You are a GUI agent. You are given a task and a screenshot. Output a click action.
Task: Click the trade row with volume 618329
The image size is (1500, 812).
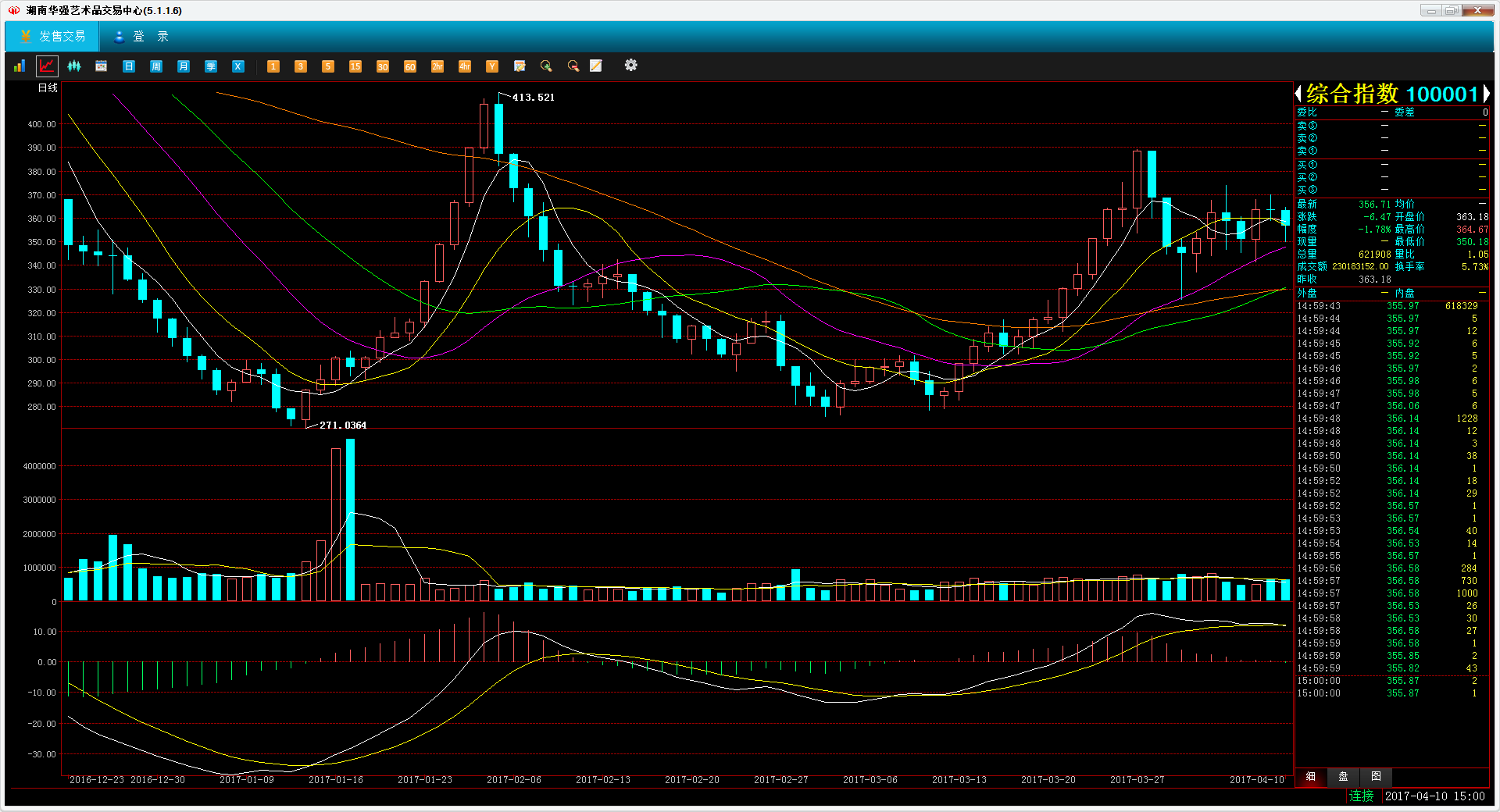pos(1392,306)
